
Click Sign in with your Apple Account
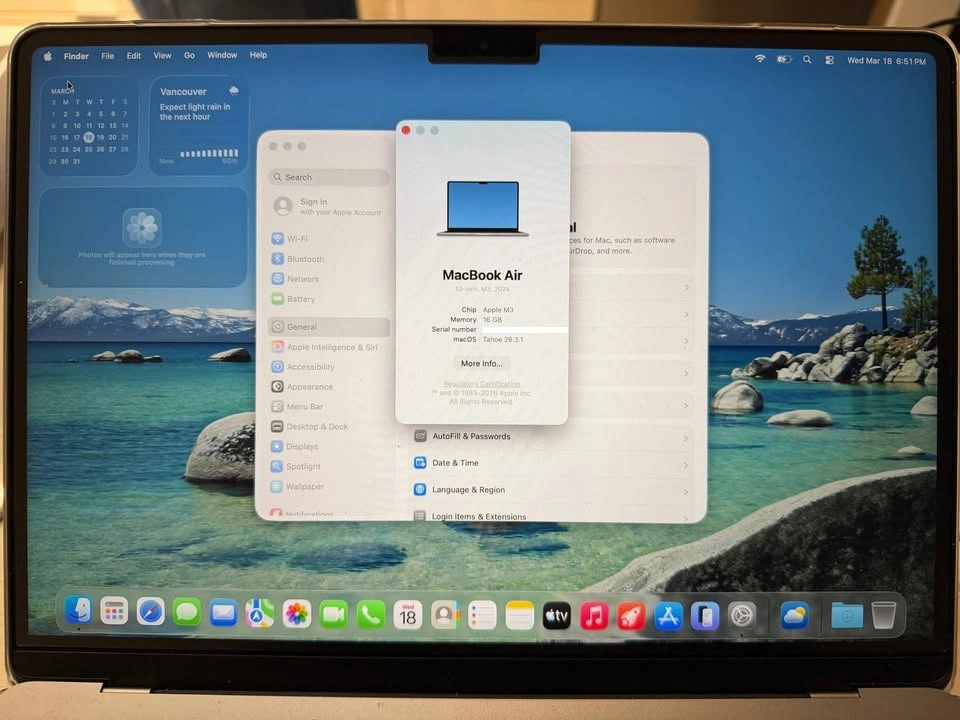[x=328, y=206]
